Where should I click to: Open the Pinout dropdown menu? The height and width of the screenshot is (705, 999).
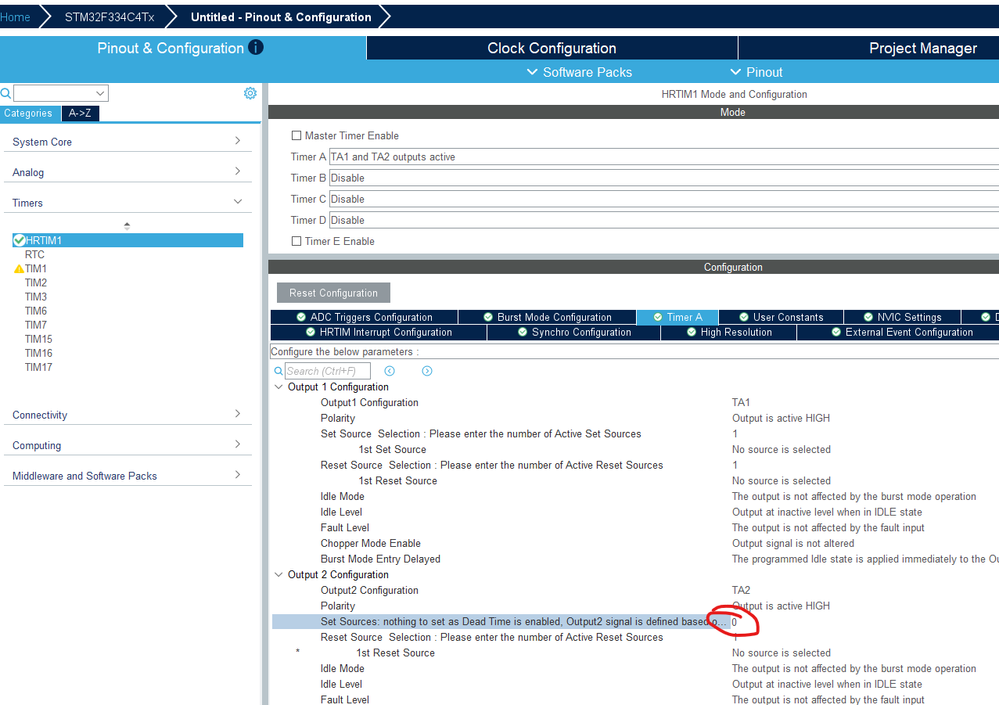[756, 72]
